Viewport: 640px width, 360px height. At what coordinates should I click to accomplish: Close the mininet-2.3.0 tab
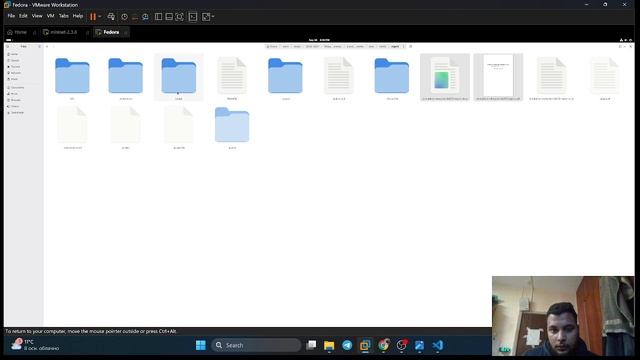(87, 32)
